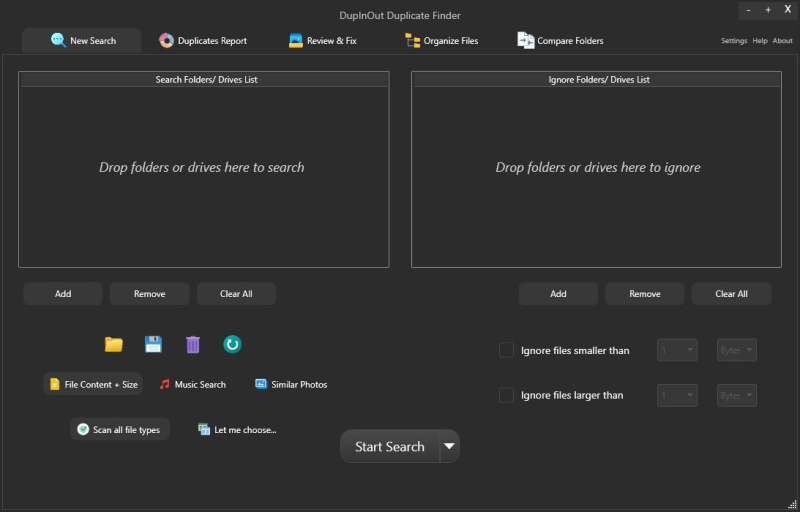Viewport: 800px width, 512px height.
Task: Open the Let me choose file types option
Action: pyautogui.click(x=237, y=429)
